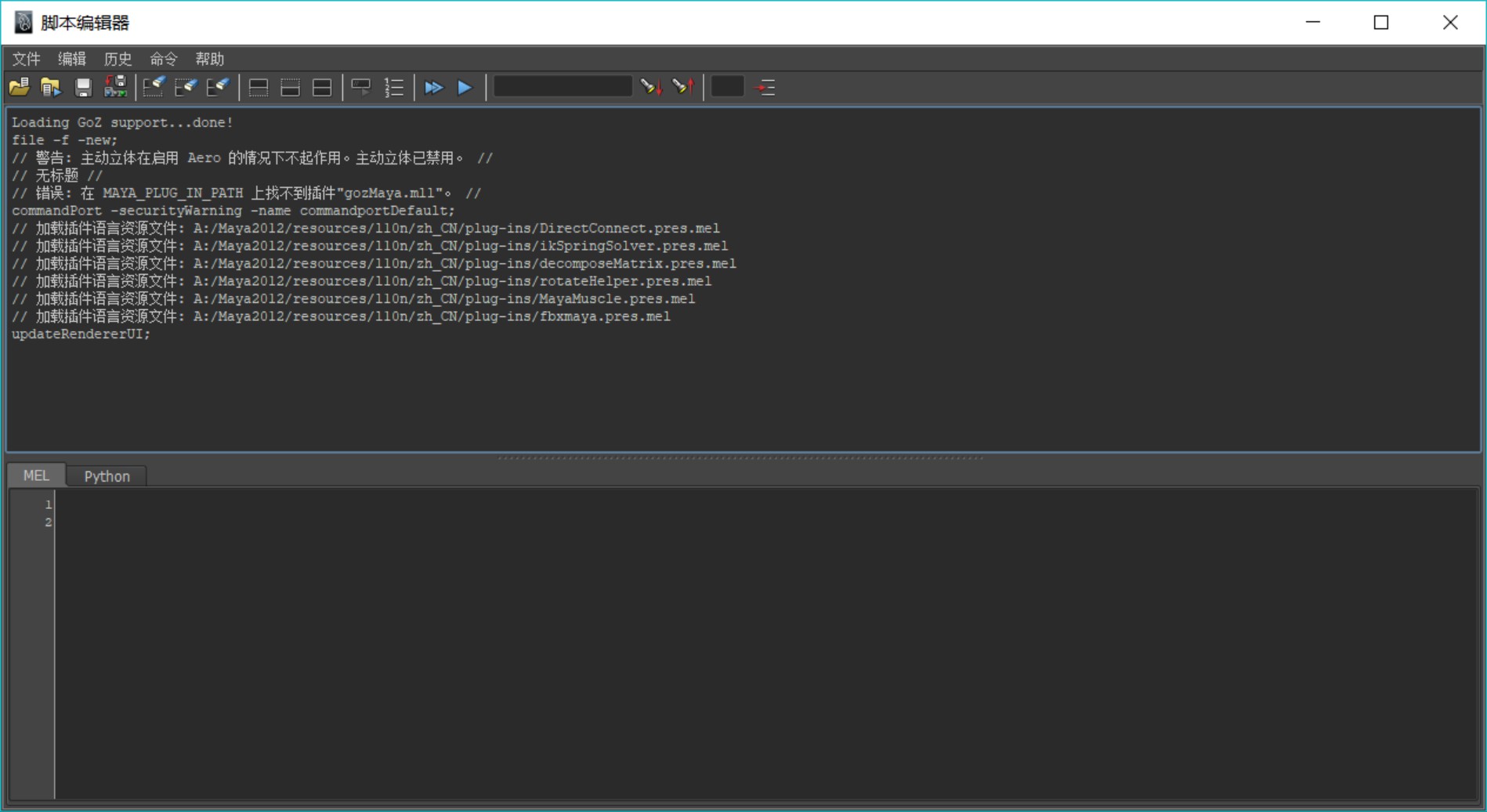This screenshot has height=812, width=1487.
Task: Click the gozMaya.mll error line
Action: [x=246, y=193]
